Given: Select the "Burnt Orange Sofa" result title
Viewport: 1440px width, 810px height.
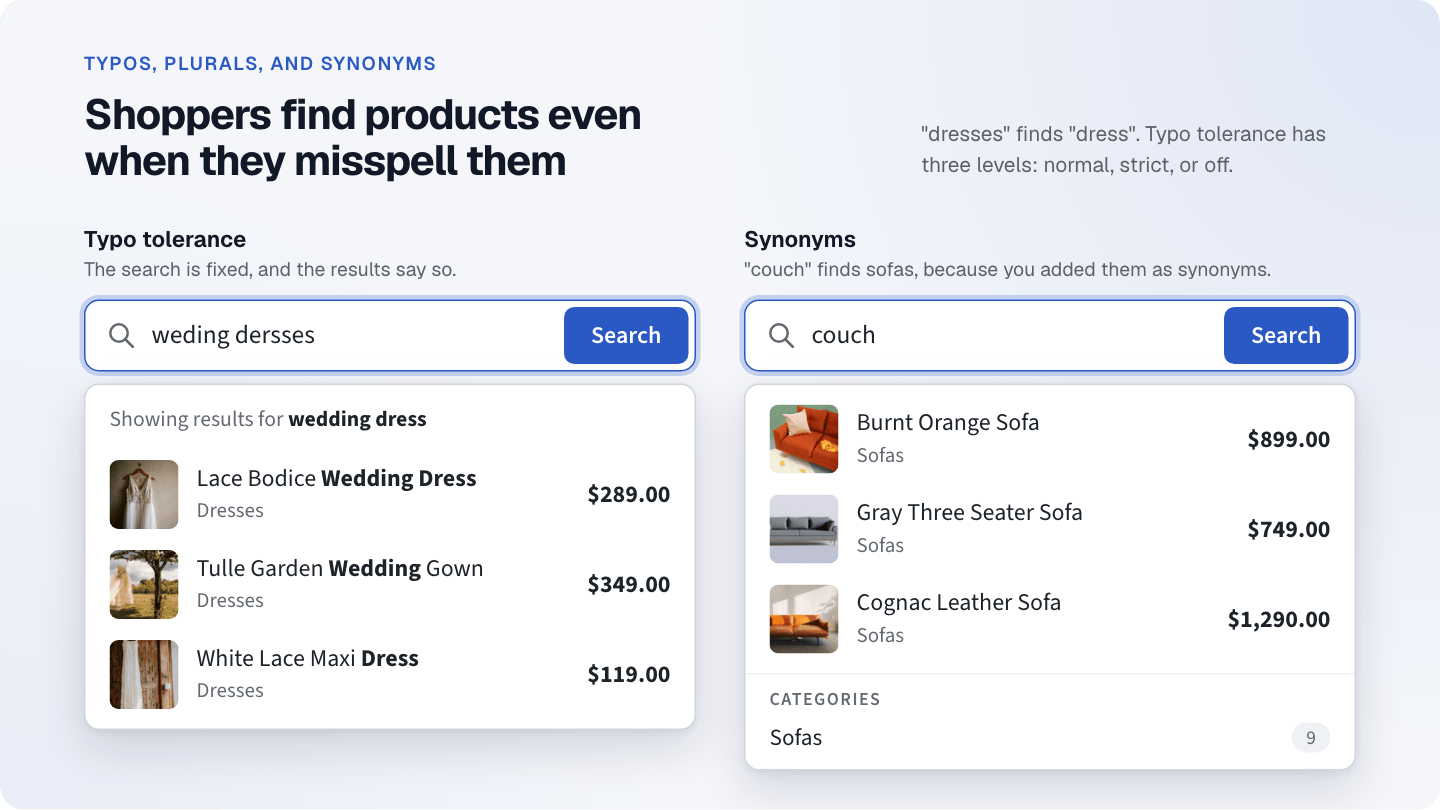Looking at the screenshot, I should [x=948, y=423].
